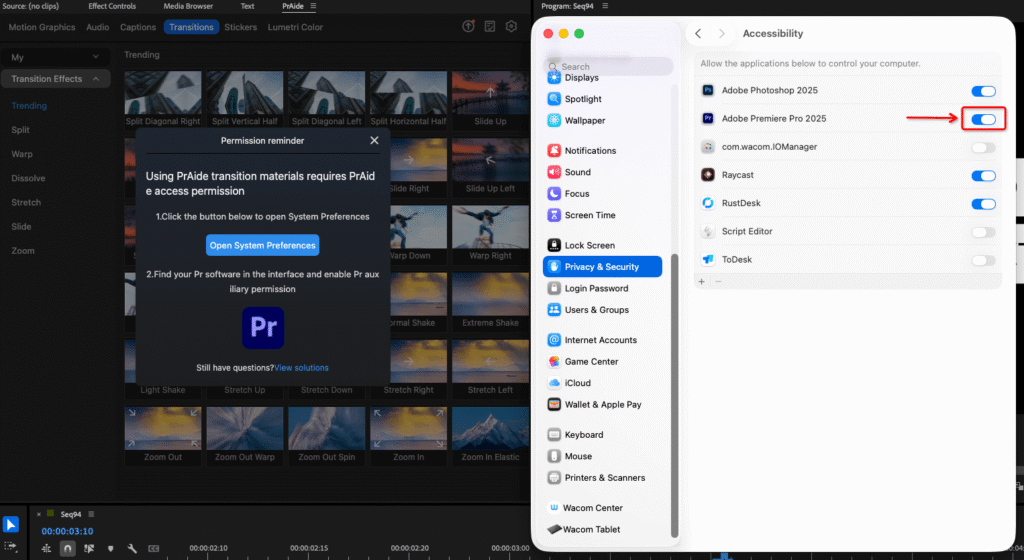The width and height of the screenshot is (1024, 560).
Task: Go back in System Settings
Action: tap(698, 33)
